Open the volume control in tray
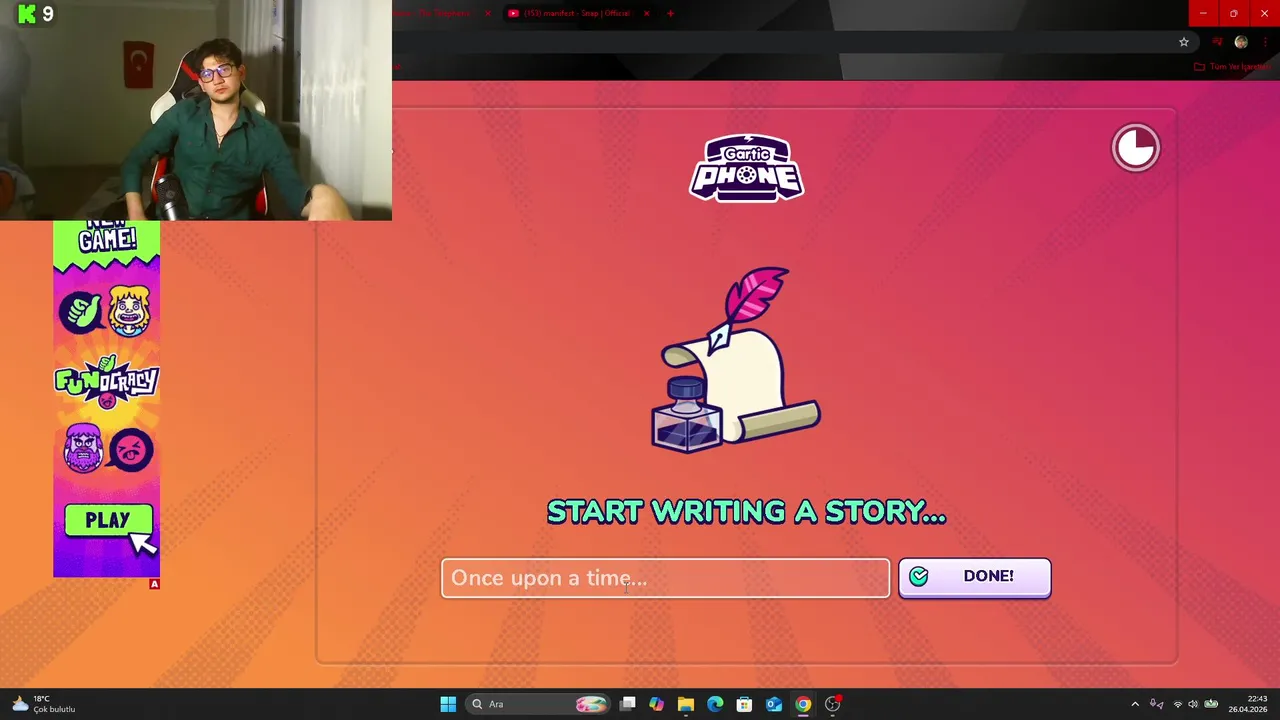Image resolution: width=1280 pixels, height=720 pixels. 1193,704
